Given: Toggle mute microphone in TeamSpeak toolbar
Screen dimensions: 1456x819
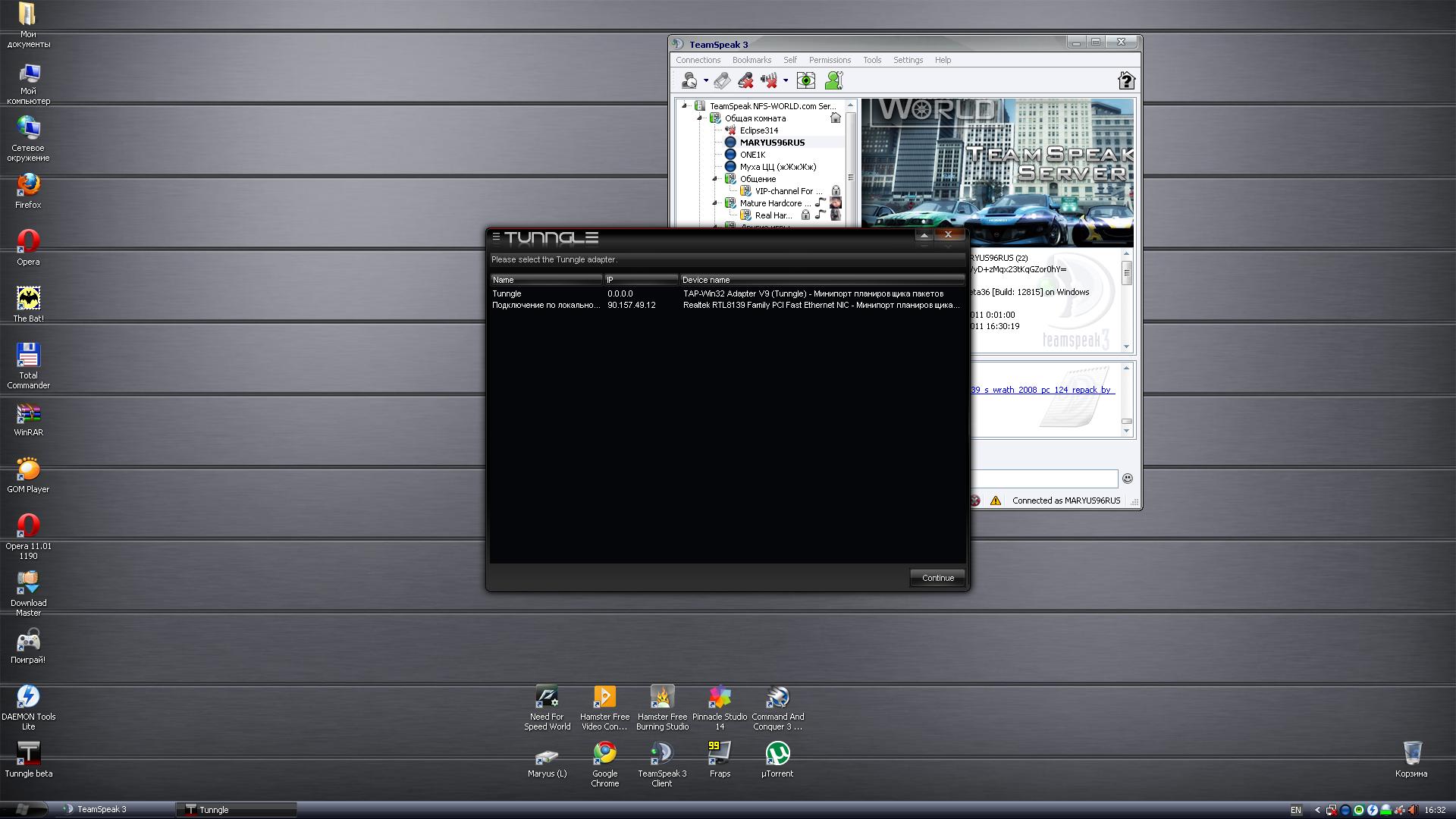Looking at the screenshot, I should click(745, 80).
